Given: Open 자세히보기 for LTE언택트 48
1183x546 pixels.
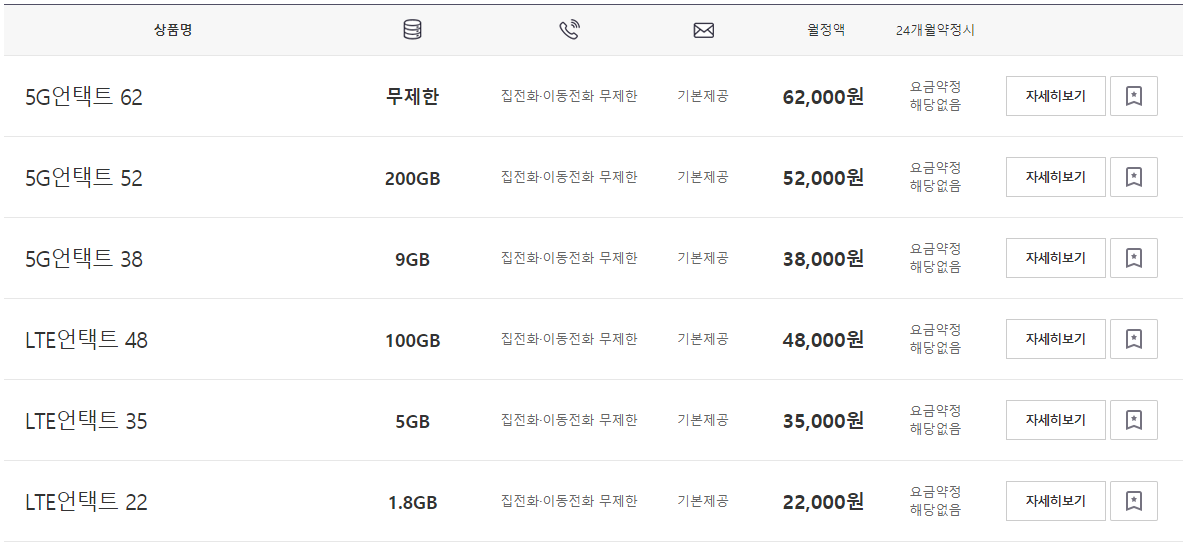Looking at the screenshot, I should pyautogui.click(x=1055, y=339).
